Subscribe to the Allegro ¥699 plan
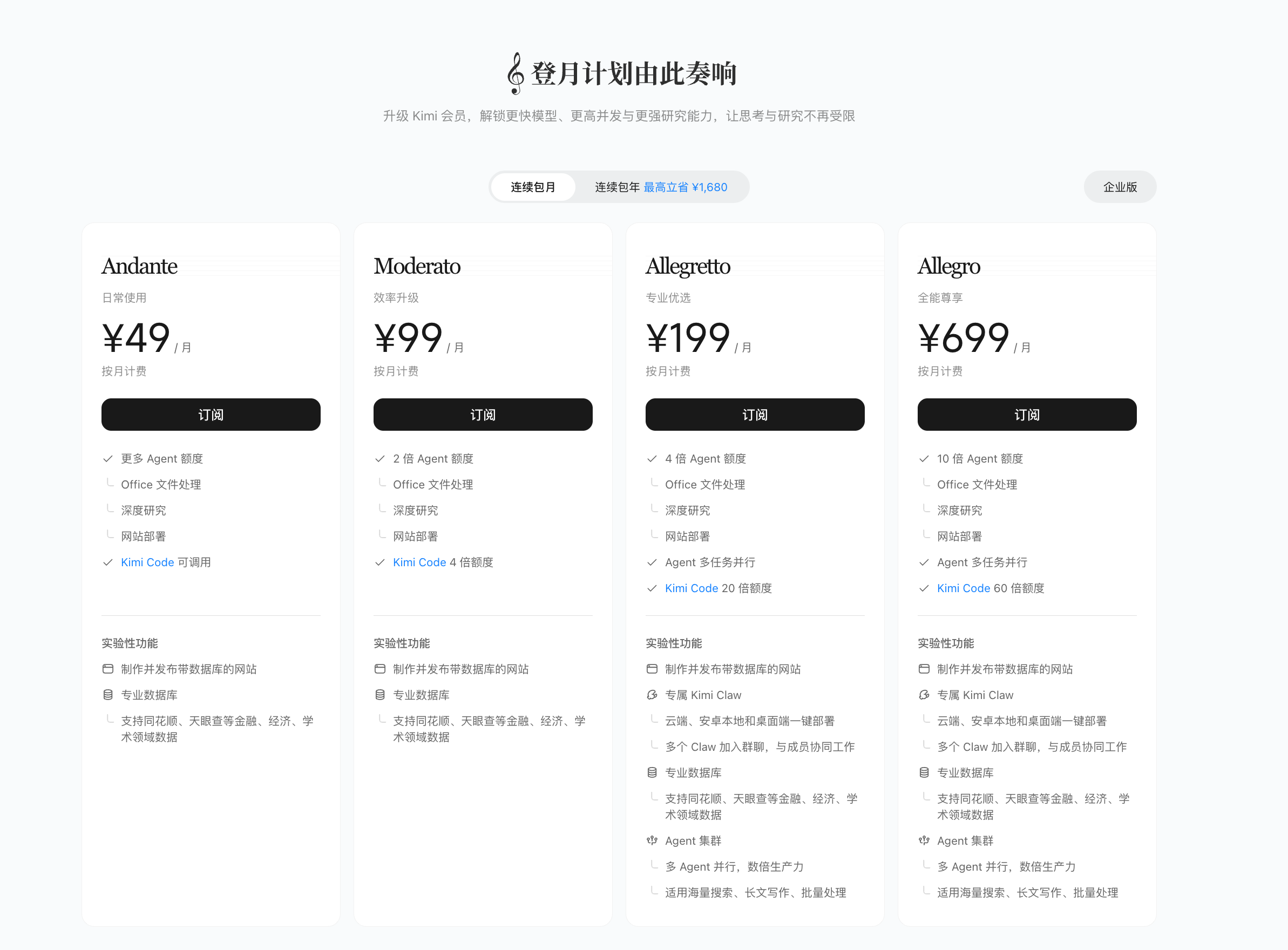The width and height of the screenshot is (1288, 950). [x=1026, y=415]
